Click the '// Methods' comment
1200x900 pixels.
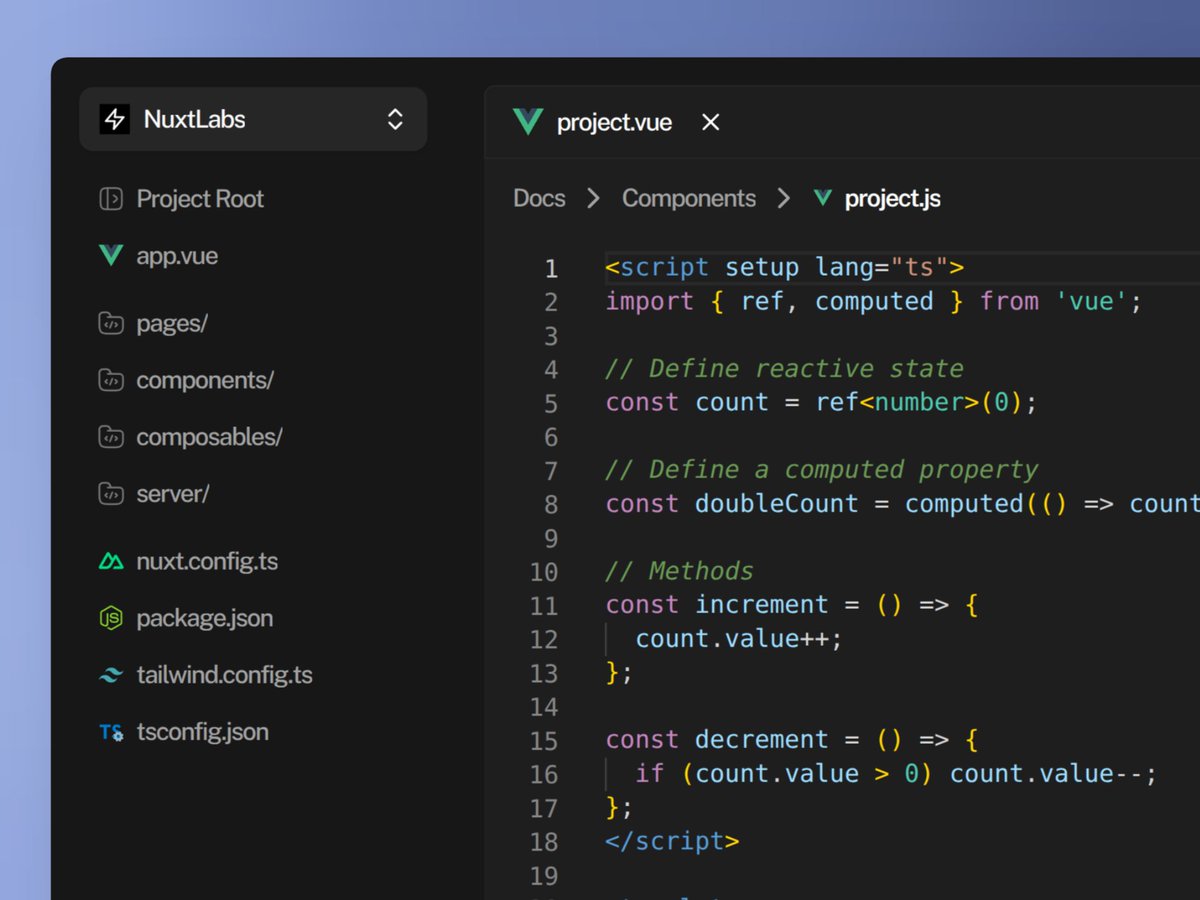(x=679, y=571)
